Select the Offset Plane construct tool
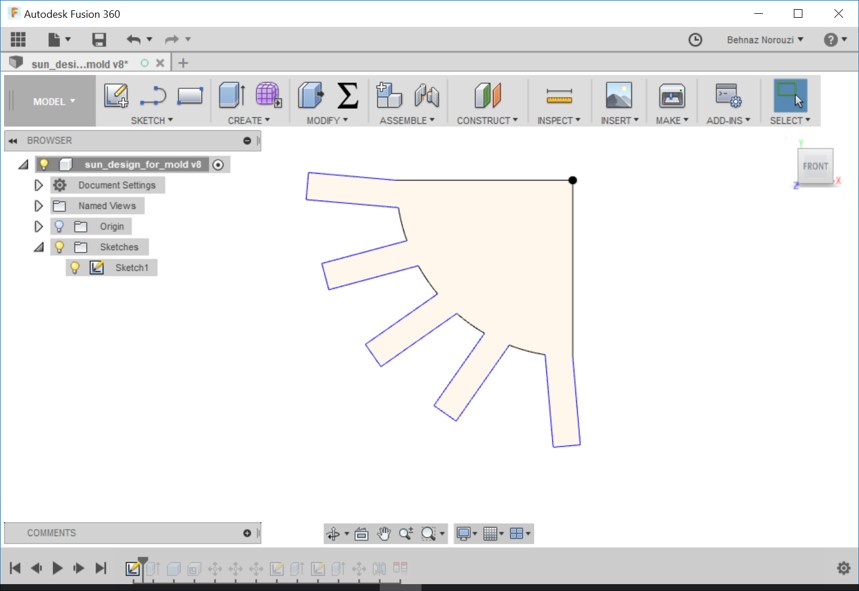The width and height of the screenshot is (859, 591). [x=488, y=95]
